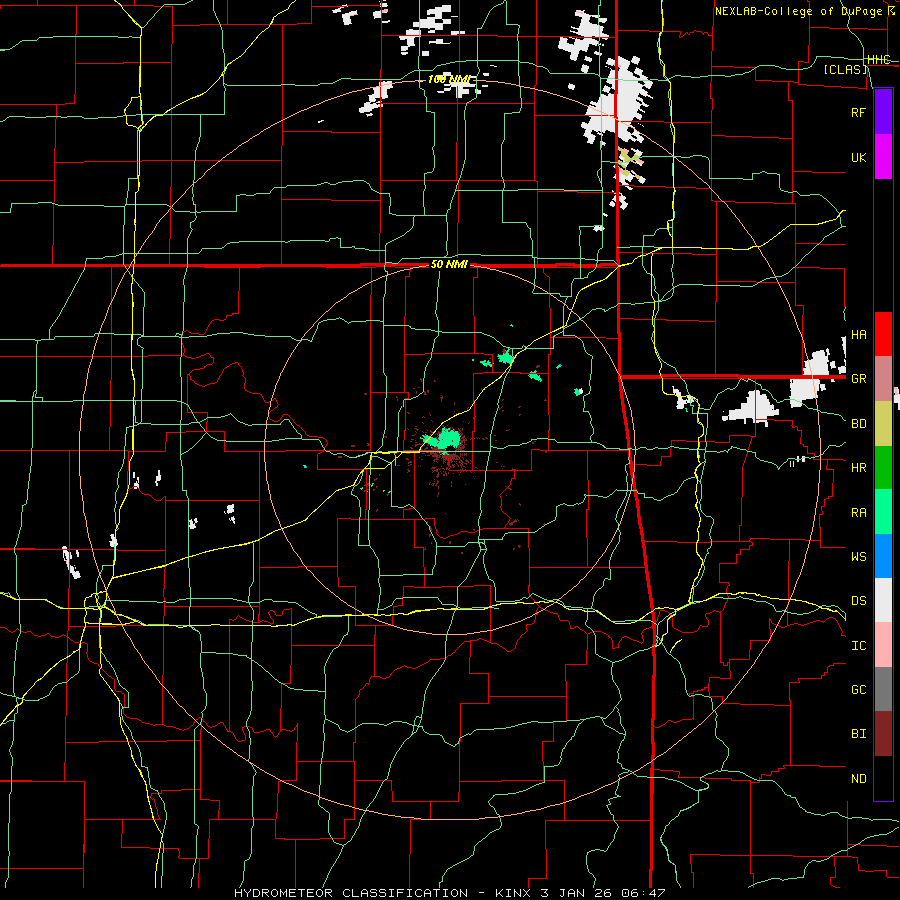This screenshot has height=900, width=900.
Task: Click the NEXLAB-College of DuPage text
Action: pyautogui.click(x=800, y=11)
